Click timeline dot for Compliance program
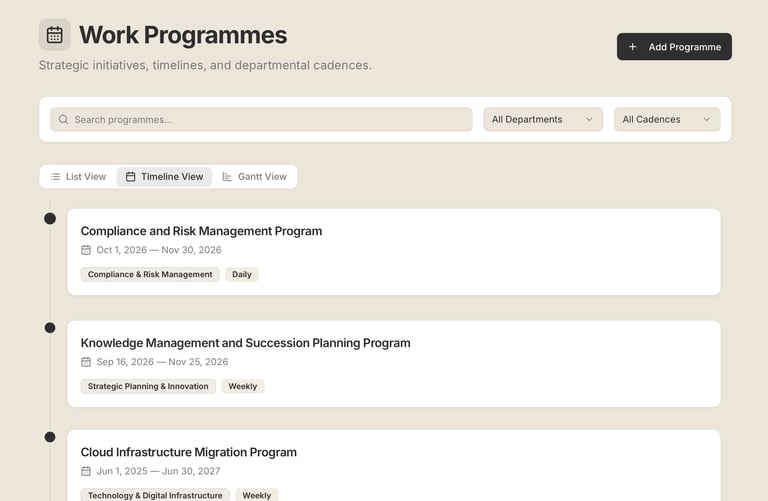Image resolution: width=768 pixels, height=501 pixels. coord(50,218)
